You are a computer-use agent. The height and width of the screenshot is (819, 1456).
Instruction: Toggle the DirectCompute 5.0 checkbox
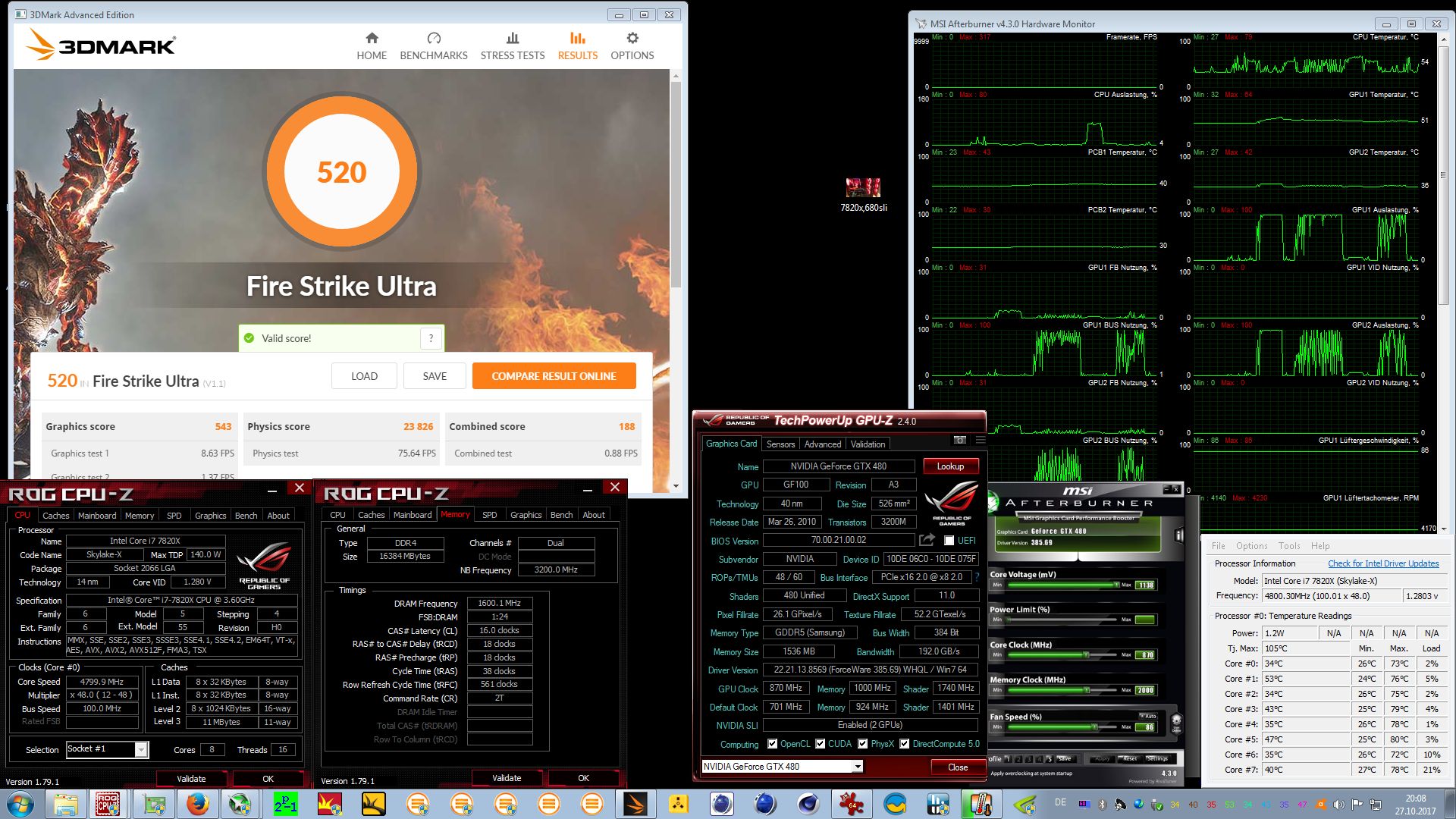904,744
